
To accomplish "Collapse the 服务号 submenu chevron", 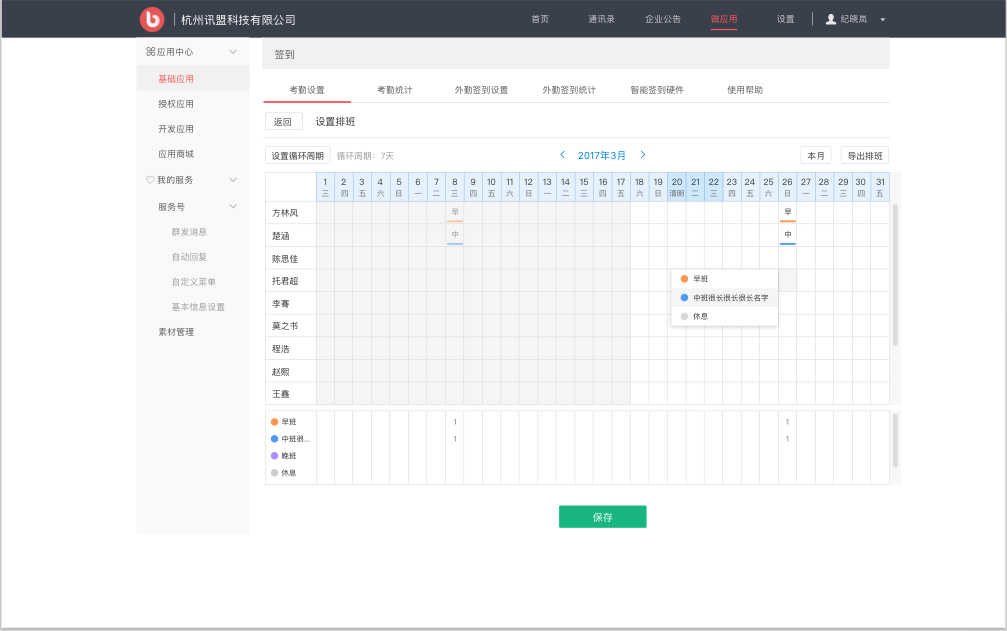I will point(233,206).
